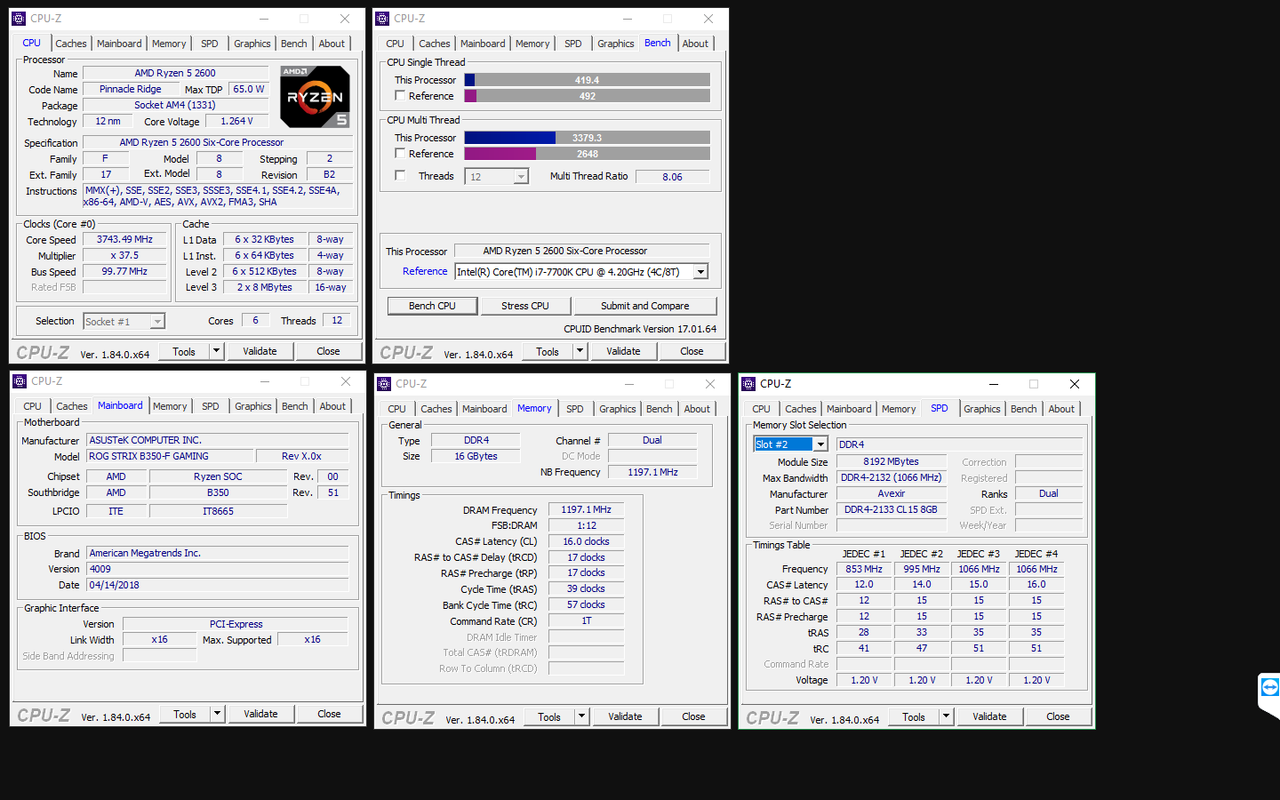Click the multi-thread score progress bar
The width and height of the screenshot is (1280, 800).
[586, 137]
